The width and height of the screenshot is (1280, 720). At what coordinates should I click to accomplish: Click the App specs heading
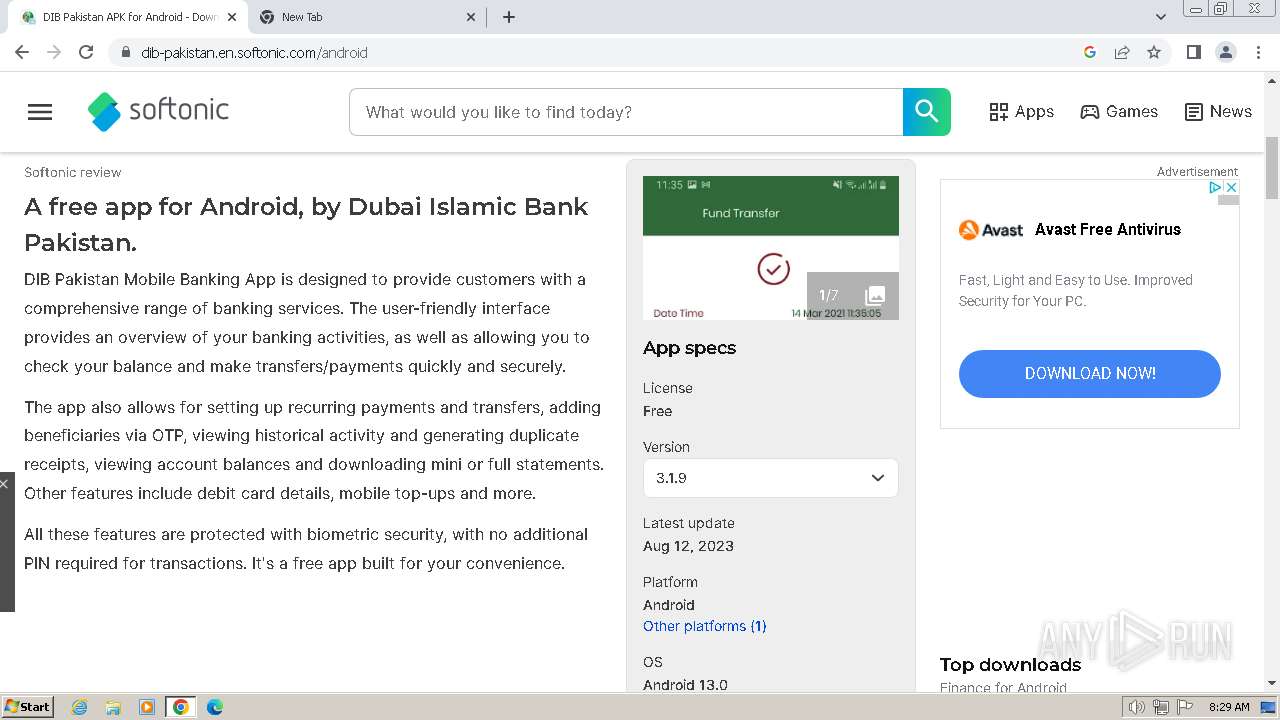pos(689,348)
